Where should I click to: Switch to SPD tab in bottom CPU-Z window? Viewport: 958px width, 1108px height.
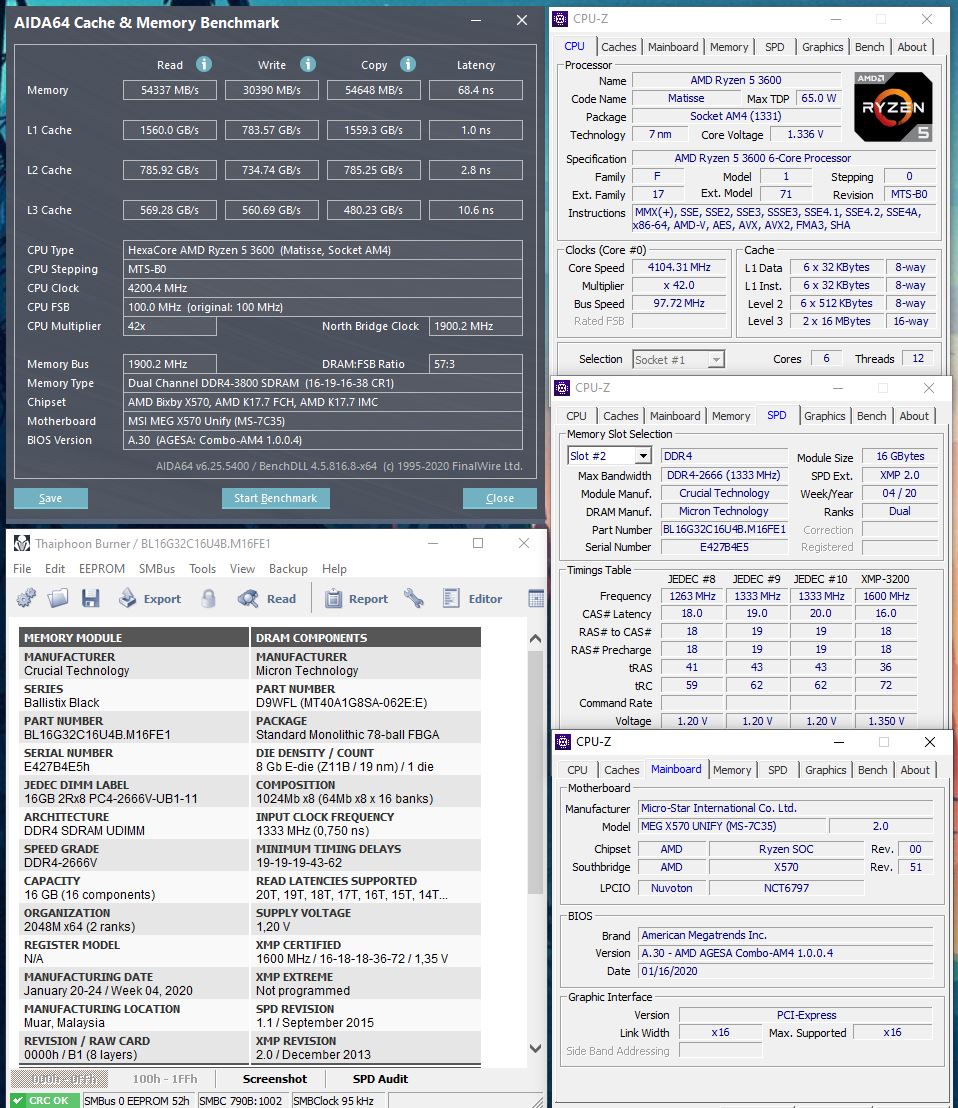click(777, 770)
